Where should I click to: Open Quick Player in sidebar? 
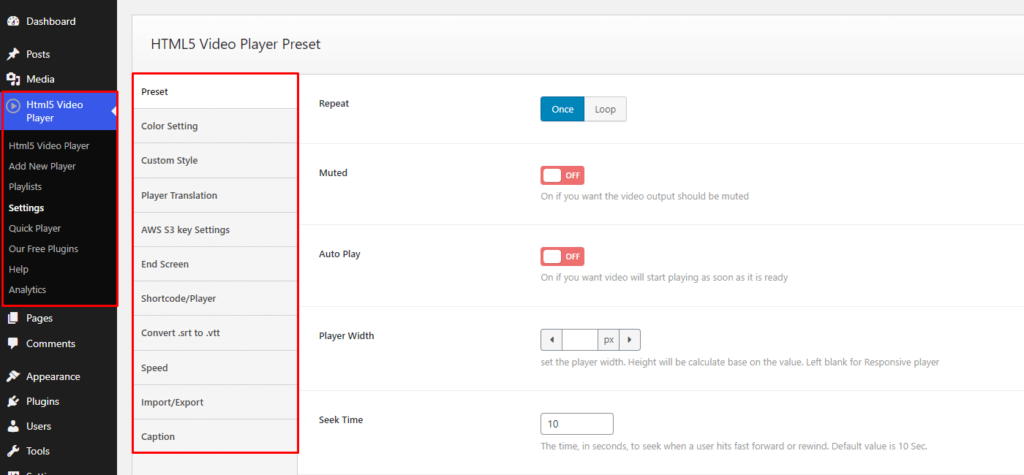click(x=35, y=228)
